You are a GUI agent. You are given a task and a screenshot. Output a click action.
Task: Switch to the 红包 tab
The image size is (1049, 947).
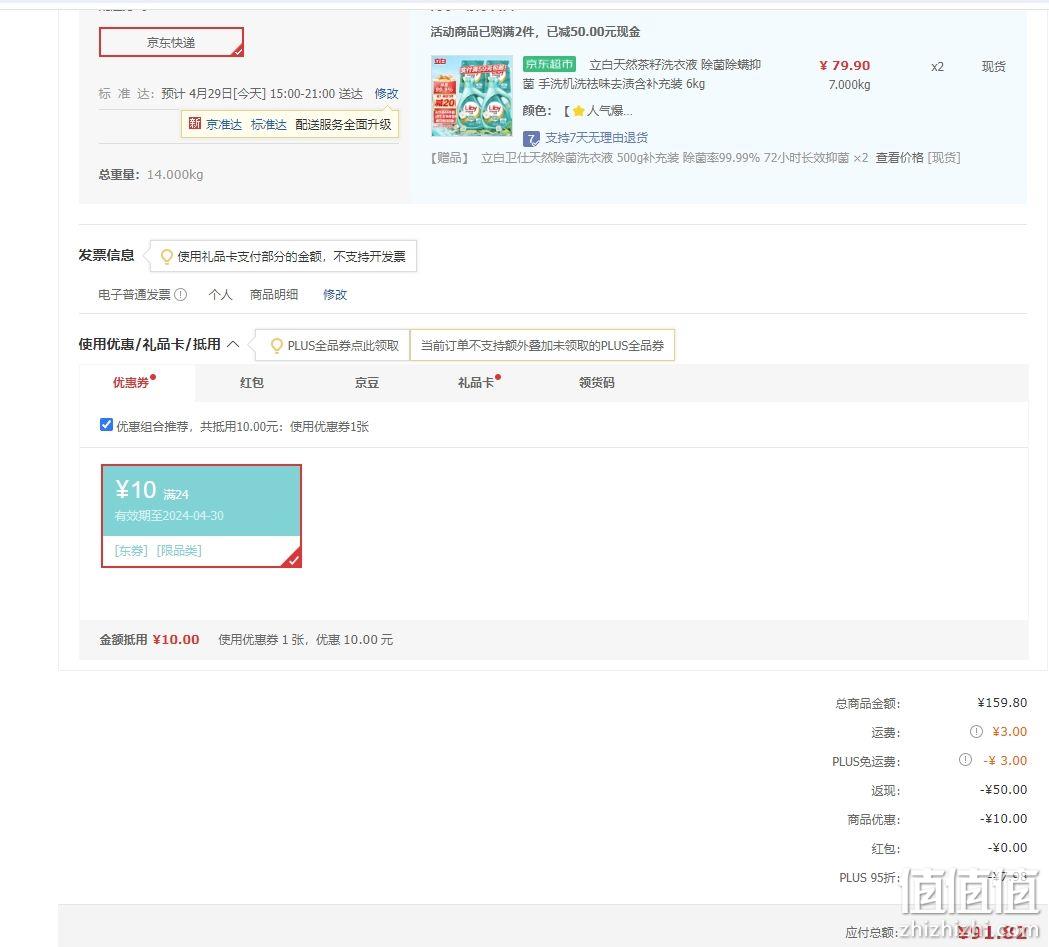[x=252, y=383]
